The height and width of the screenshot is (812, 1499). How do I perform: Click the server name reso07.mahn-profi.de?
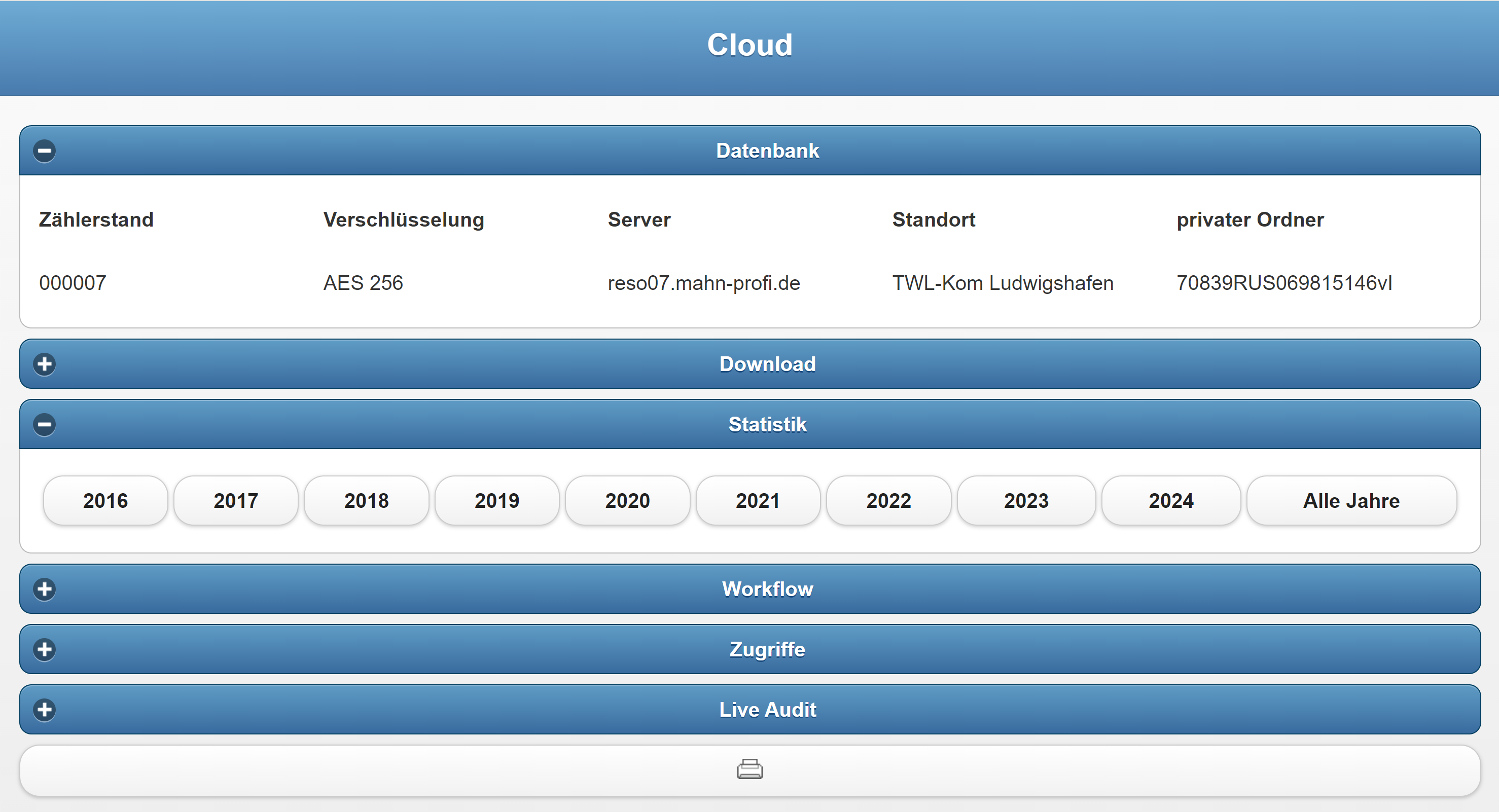coord(703,283)
